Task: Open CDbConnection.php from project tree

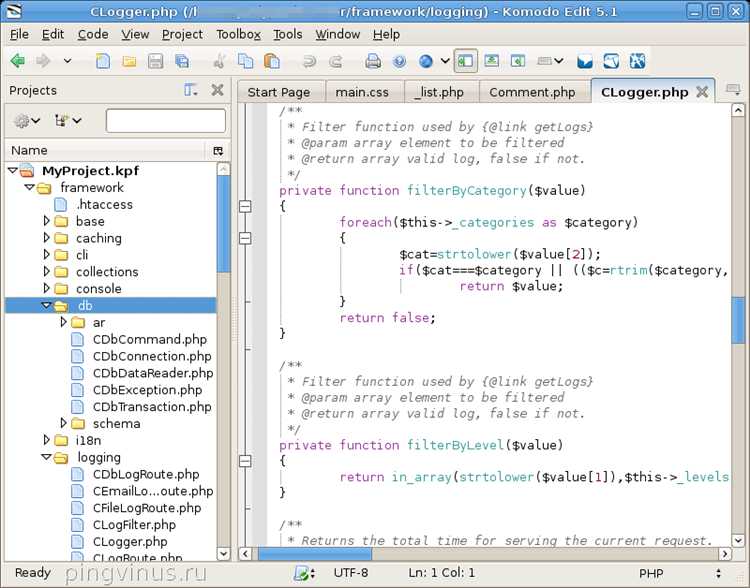Action: click(x=151, y=356)
